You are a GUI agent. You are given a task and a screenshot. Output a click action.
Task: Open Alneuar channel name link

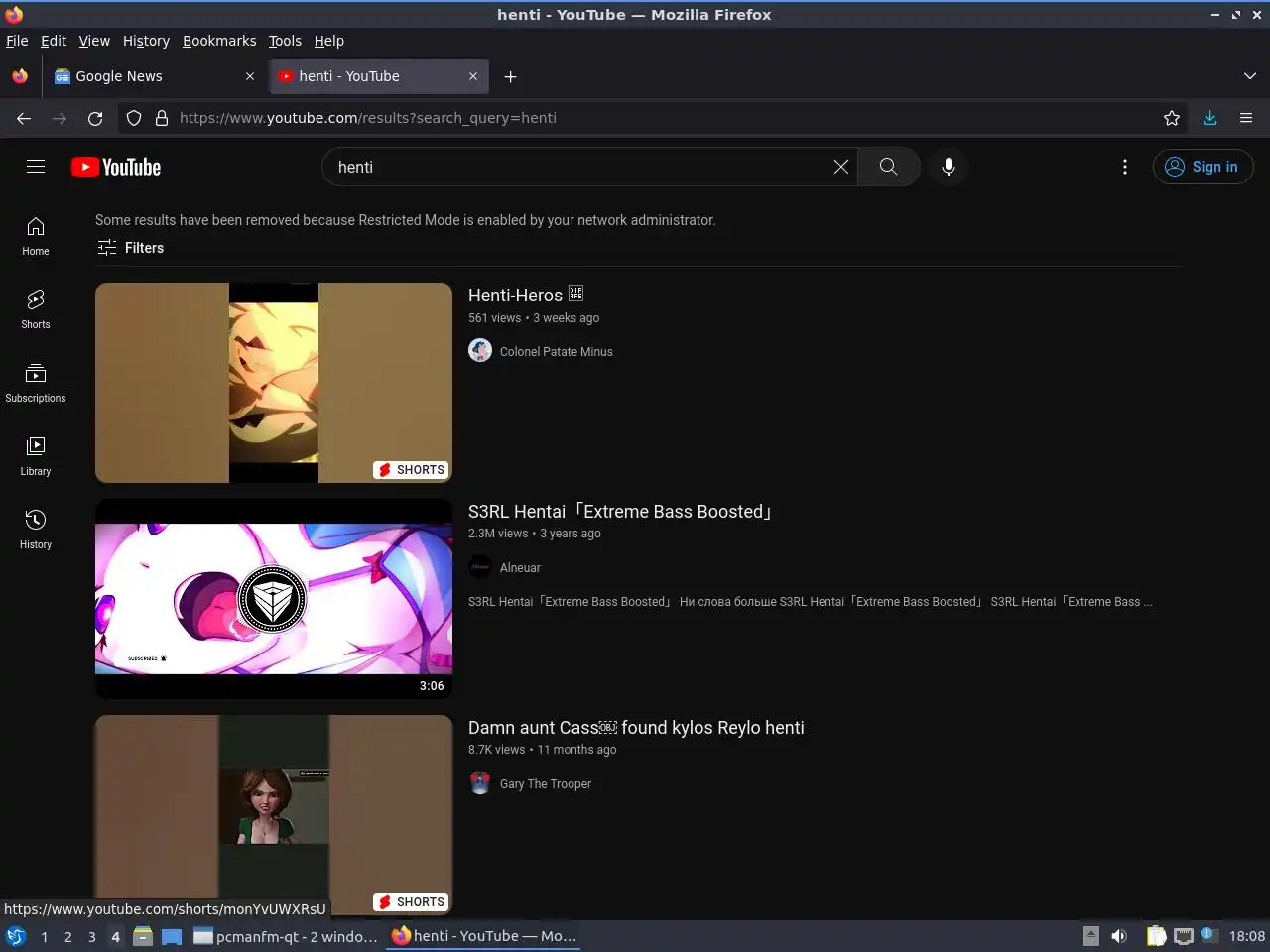coord(520,568)
